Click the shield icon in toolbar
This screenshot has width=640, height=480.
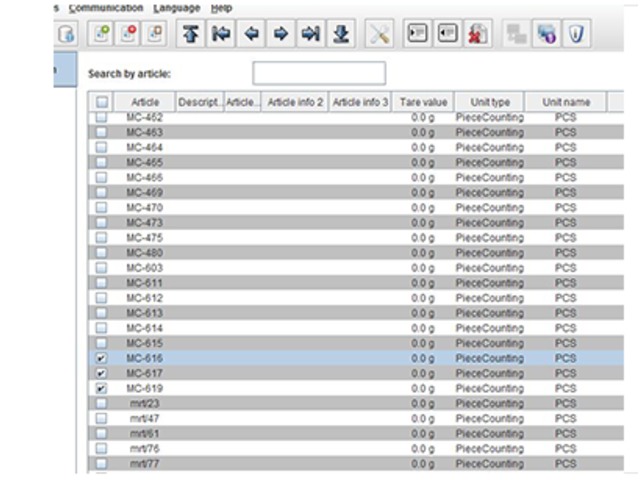[577, 33]
